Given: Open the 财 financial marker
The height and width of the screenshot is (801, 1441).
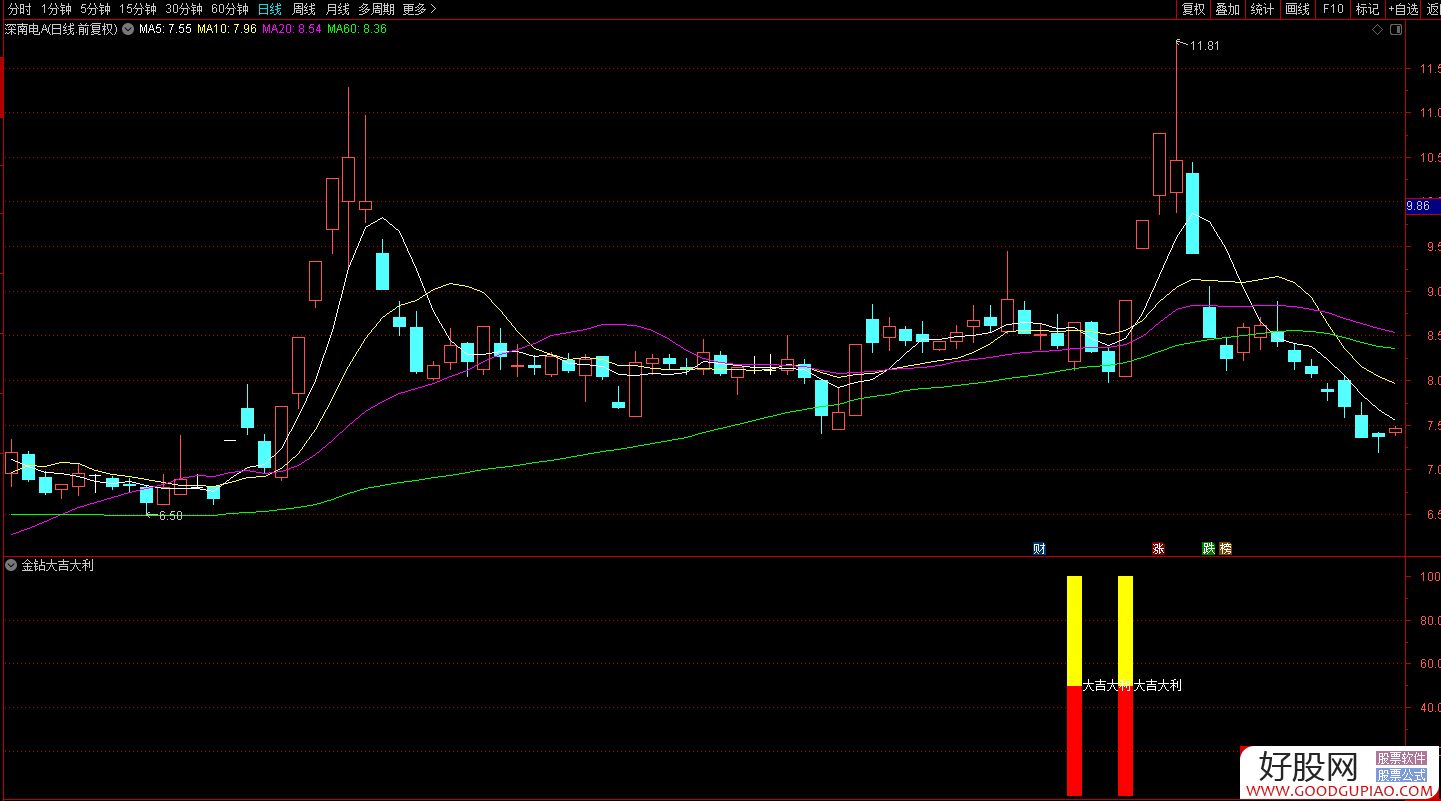Looking at the screenshot, I should pos(1039,548).
